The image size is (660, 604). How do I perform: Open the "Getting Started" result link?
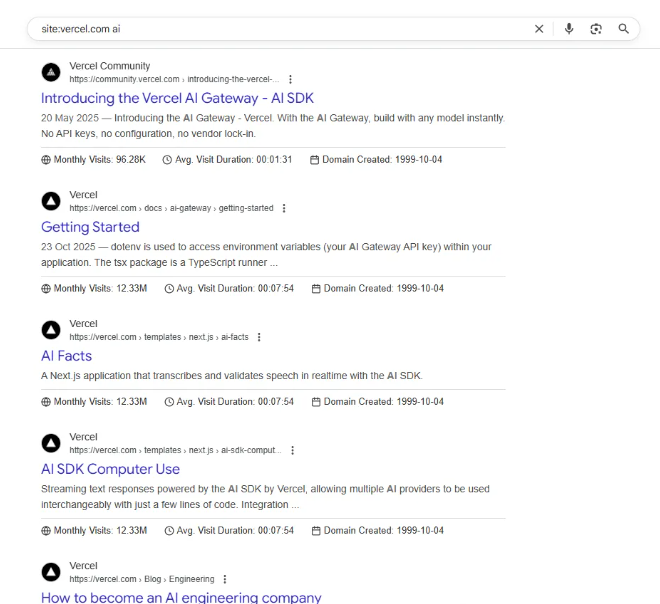click(x=90, y=227)
